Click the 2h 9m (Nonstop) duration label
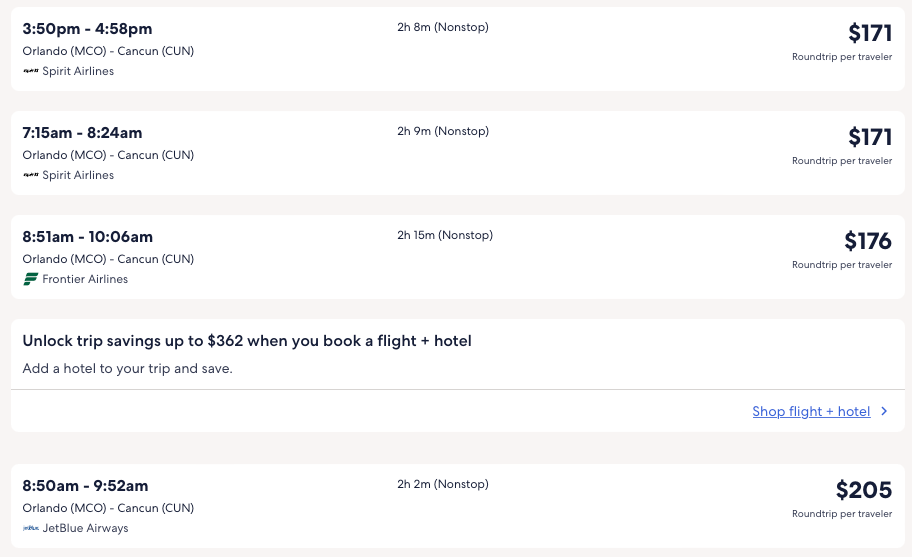Viewport: 912px width, 557px height. [x=442, y=132]
